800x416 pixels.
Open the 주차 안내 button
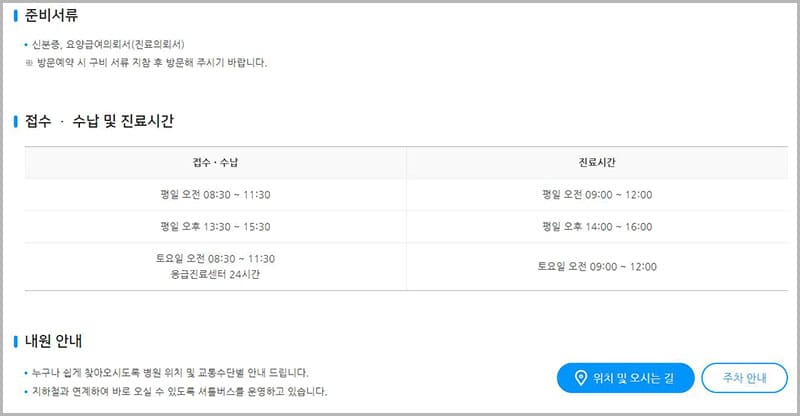(x=744, y=378)
